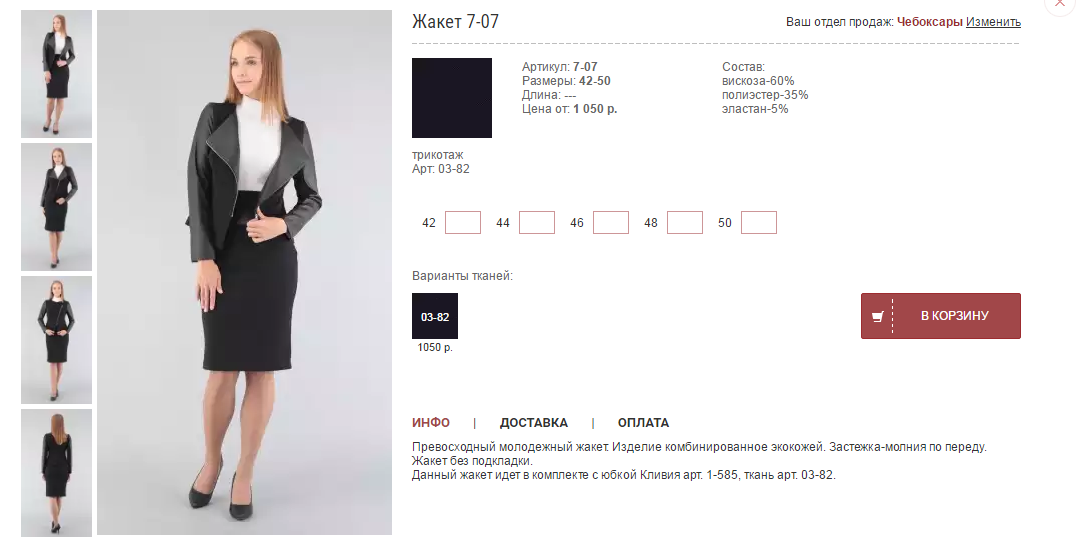Close the product popup with the X icon
This screenshot has width=1084, height=546.
coord(1060,3)
